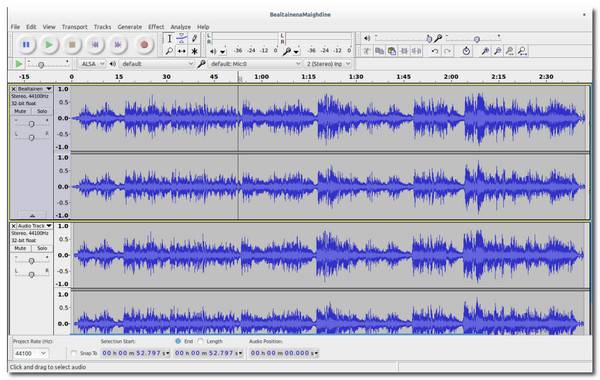Screen dimensions: 600x380
Task: Select the Multi-Tool asterisk icon
Action: coord(195,51)
